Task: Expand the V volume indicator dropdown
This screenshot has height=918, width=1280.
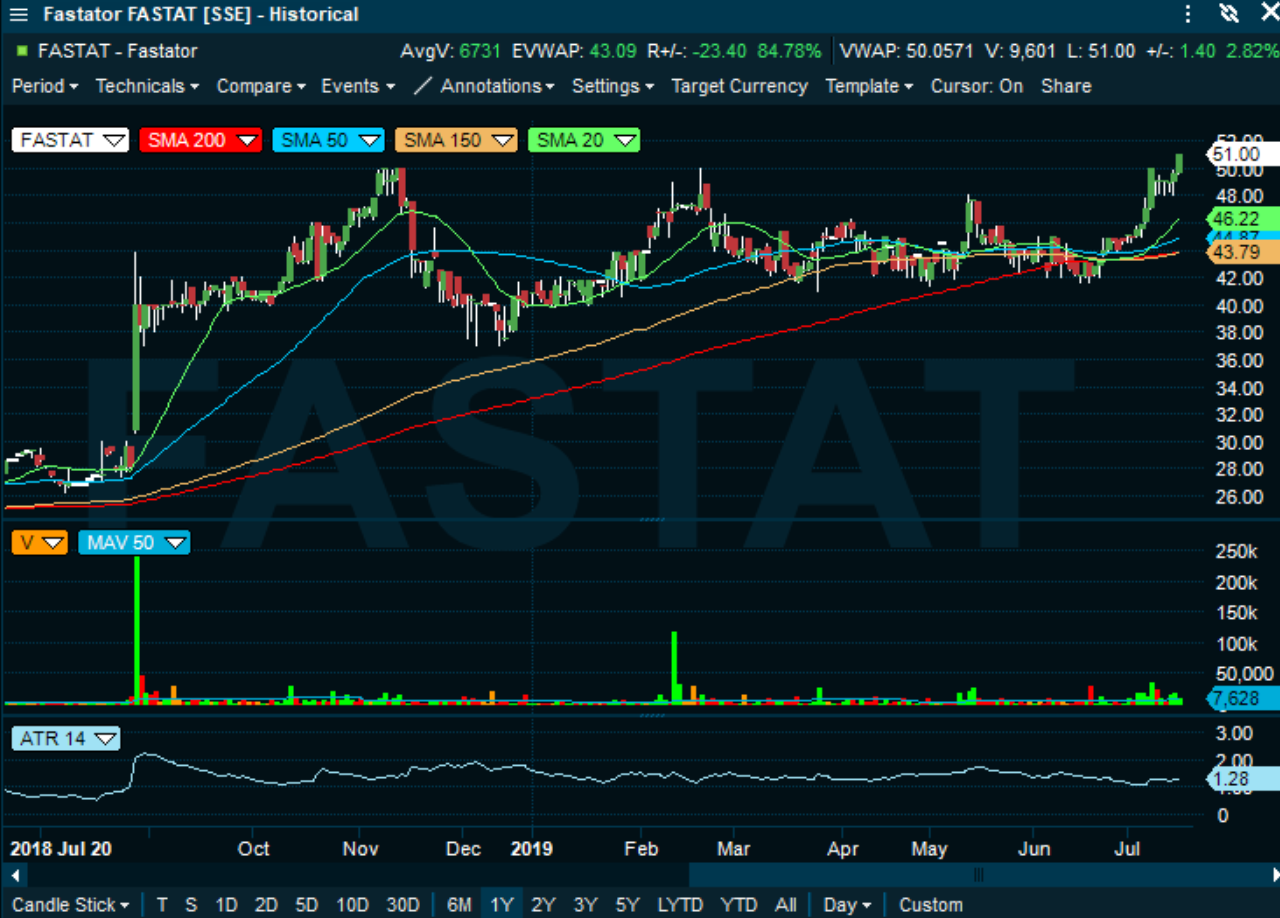Action: coord(40,542)
